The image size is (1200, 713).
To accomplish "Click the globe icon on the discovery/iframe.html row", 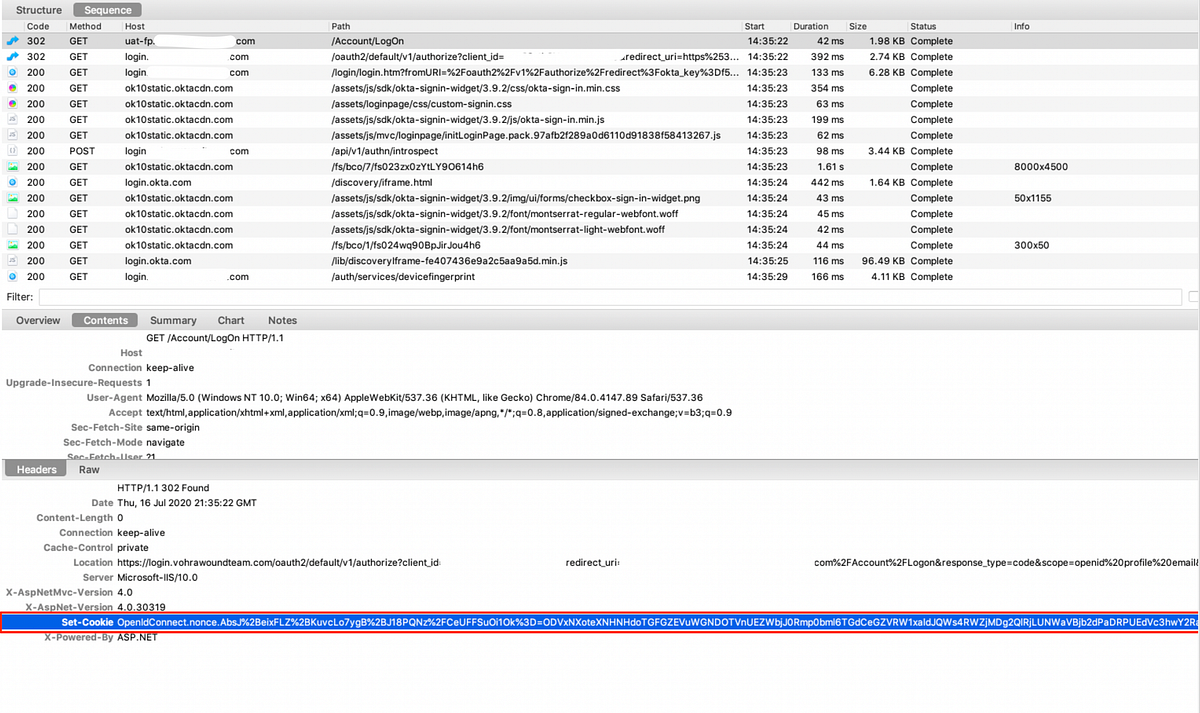I will click(x=10, y=182).
